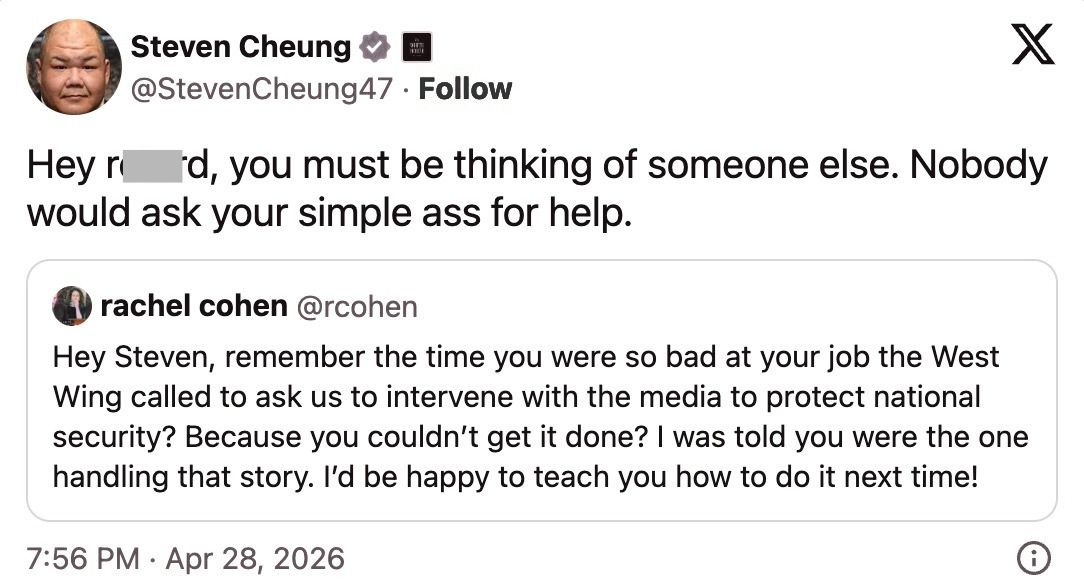Follow the @StevenCheung47 account
1084x586 pixels.
[x=465, y=89]
